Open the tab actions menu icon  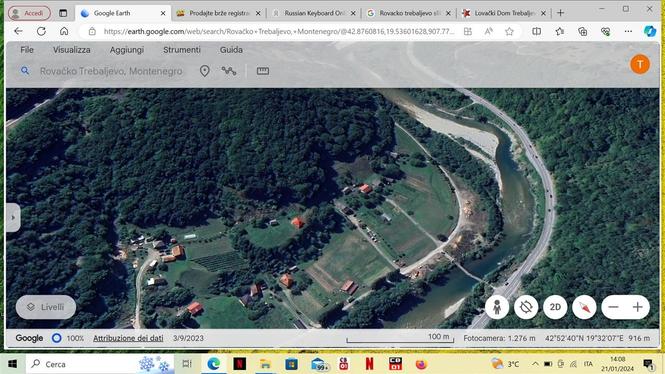click(x=63, y=13)
